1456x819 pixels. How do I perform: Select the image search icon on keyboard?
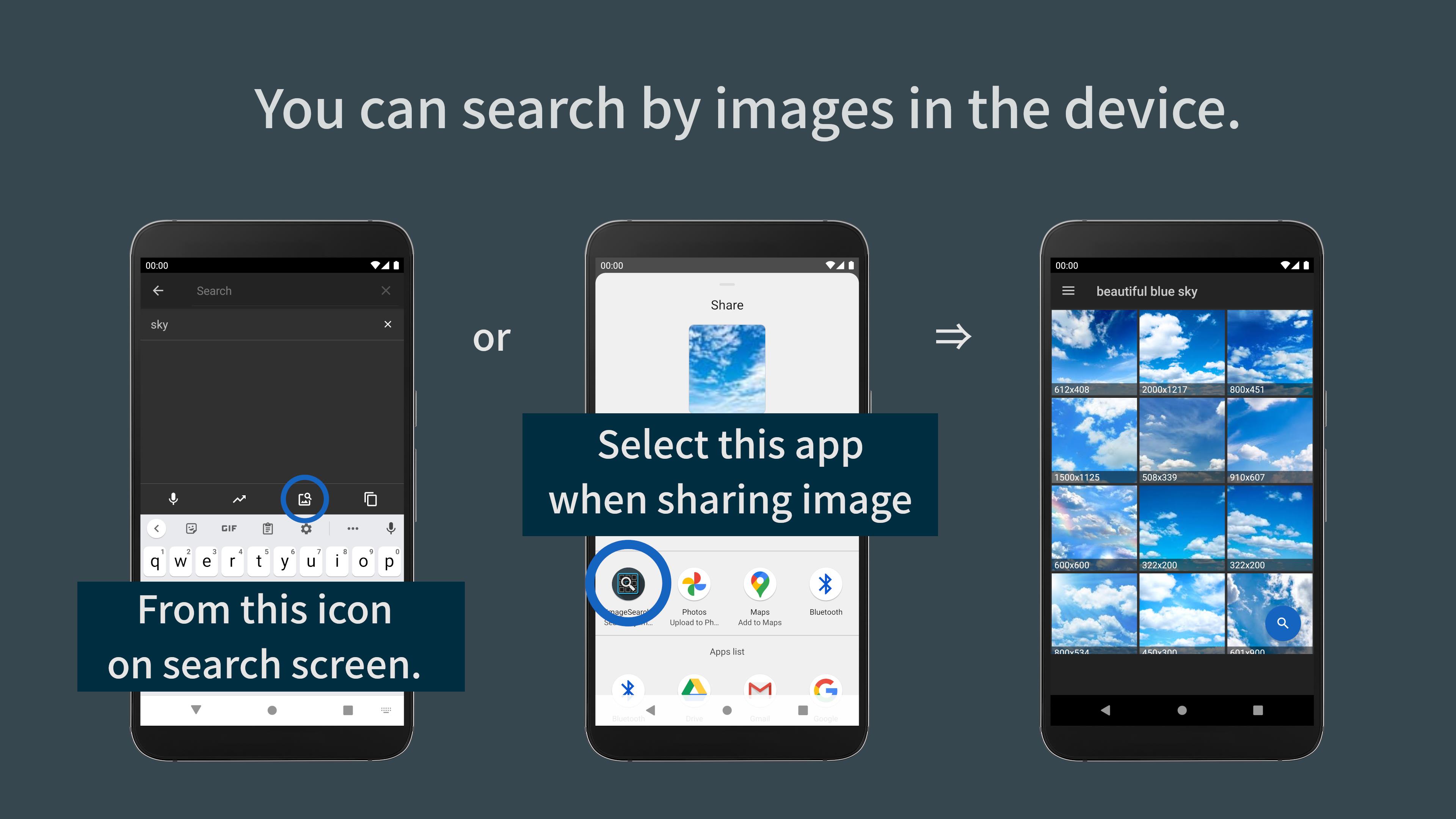pyautogui.click(x=305, y=498)
